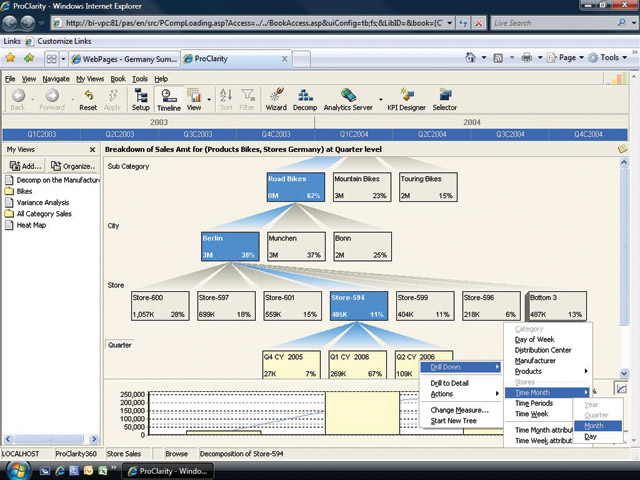Launch the Wizard tool
Viewport: 640px width, 480px height.
(x=276, y=99)
